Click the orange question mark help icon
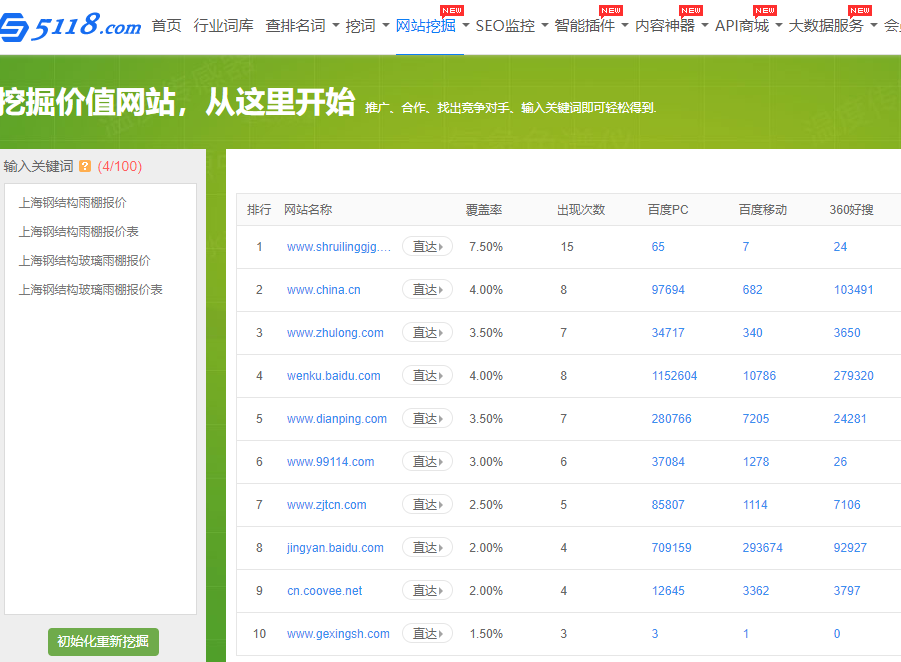901x662 pixels. 85,166
